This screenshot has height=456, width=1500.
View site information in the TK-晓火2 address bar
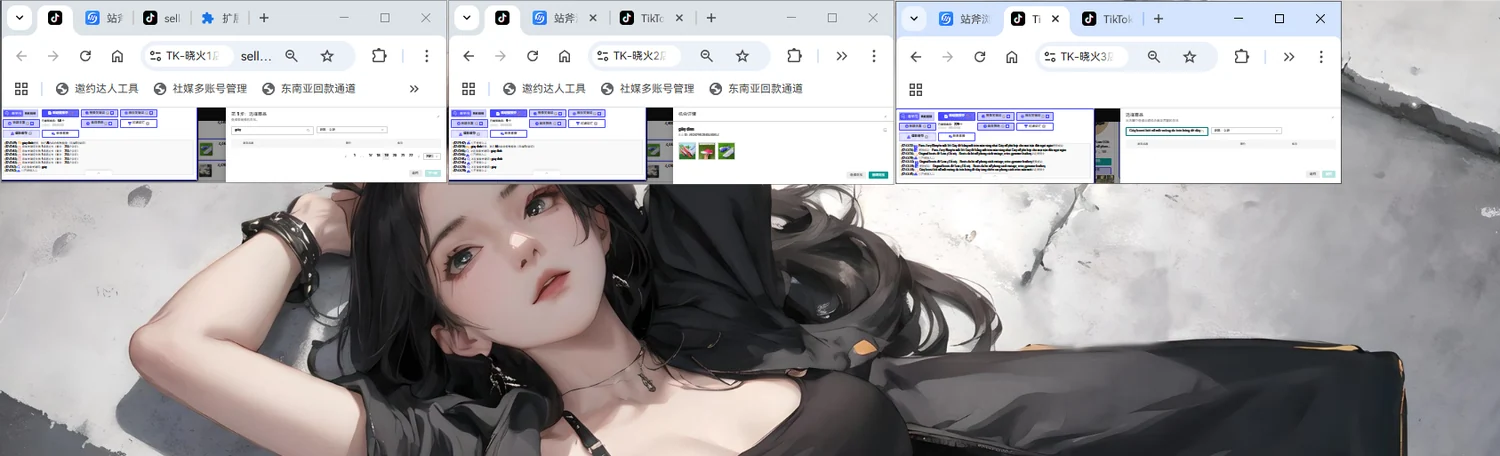click(x=604, y=56)
